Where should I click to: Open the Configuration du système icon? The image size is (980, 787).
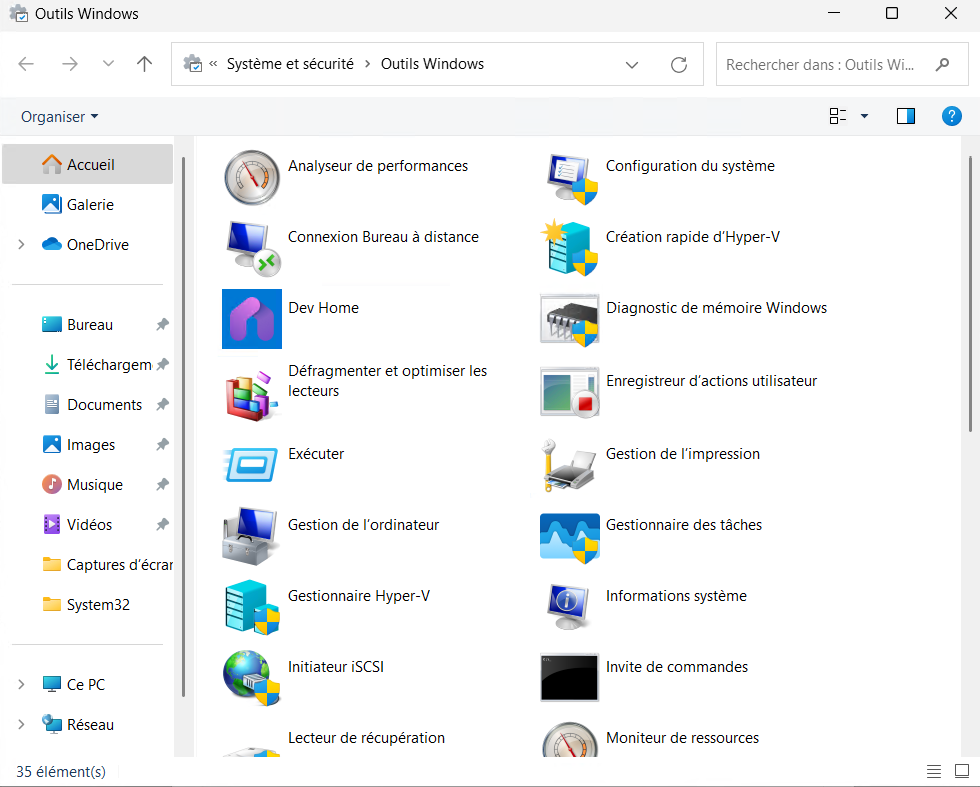point(571,178)
